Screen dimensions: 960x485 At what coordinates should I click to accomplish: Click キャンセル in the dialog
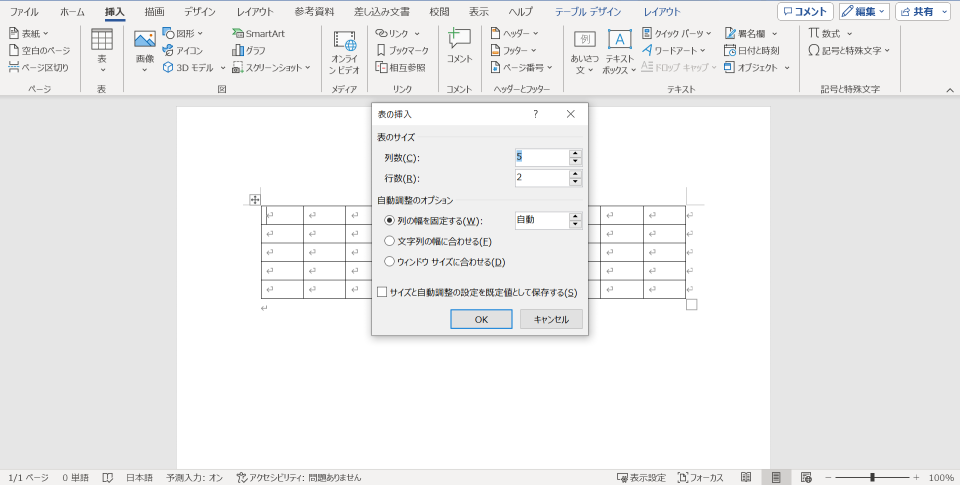(551, 319)
